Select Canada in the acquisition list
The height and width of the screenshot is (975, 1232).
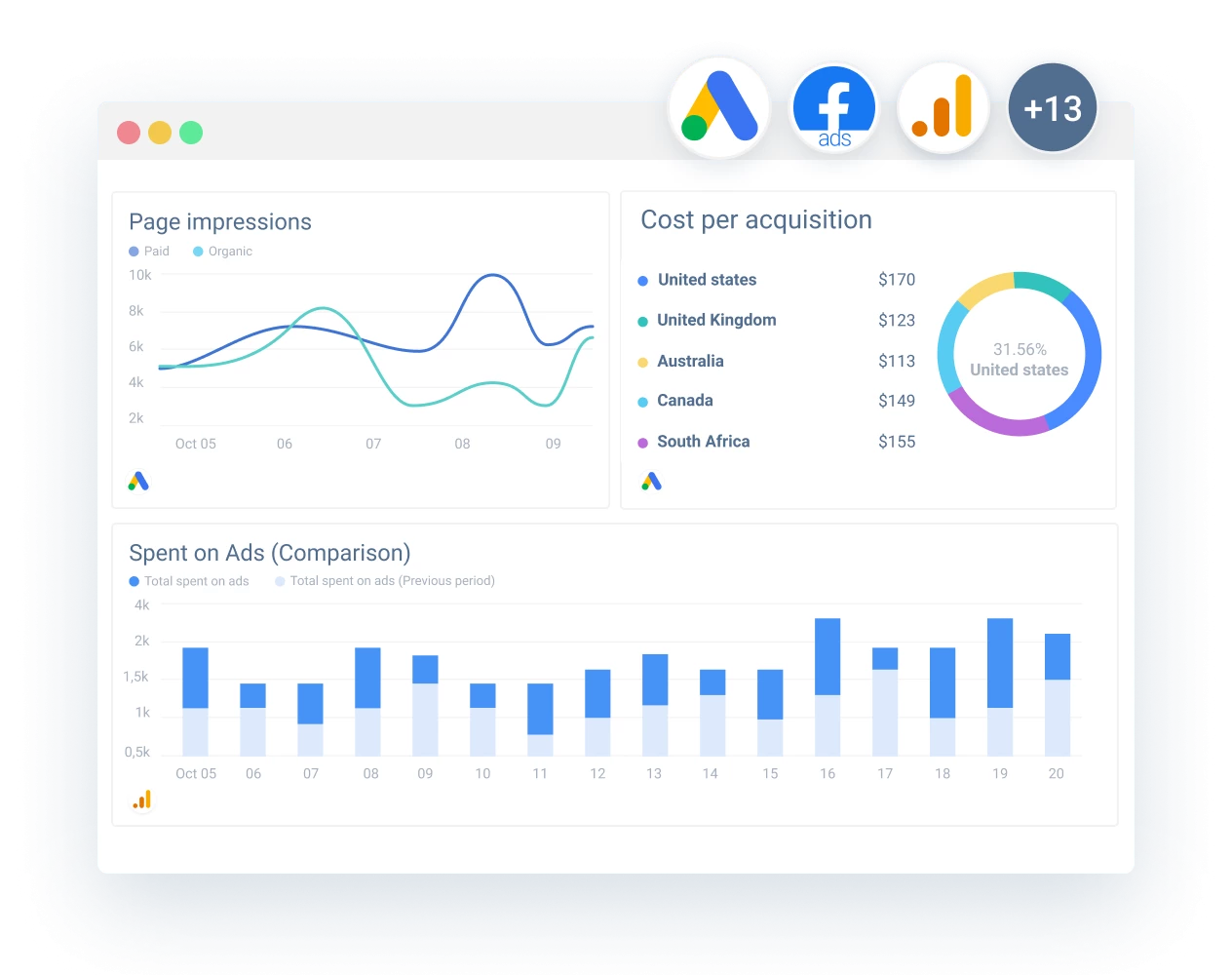coord(685,401)
